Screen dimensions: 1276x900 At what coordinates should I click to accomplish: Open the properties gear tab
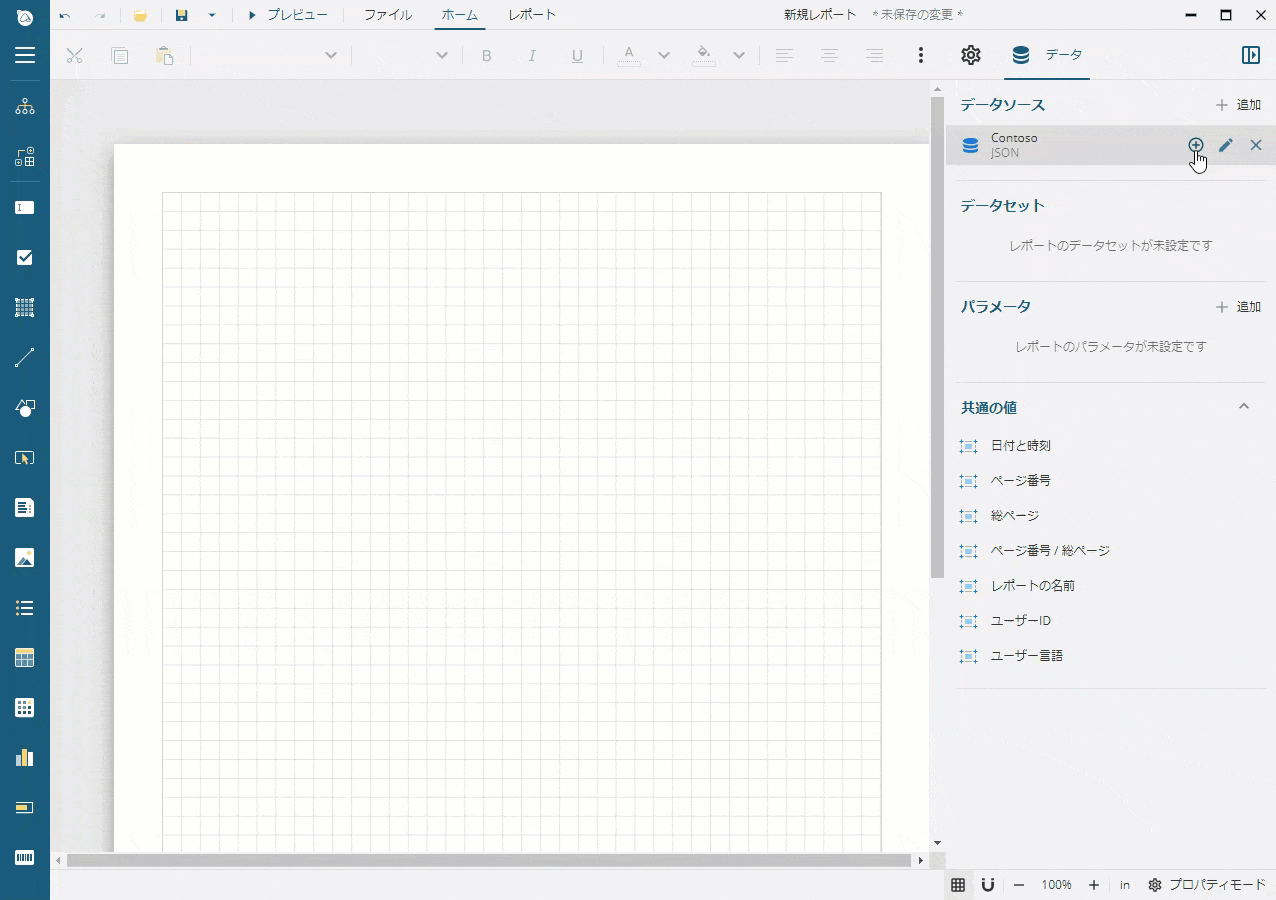click(970, 55)
